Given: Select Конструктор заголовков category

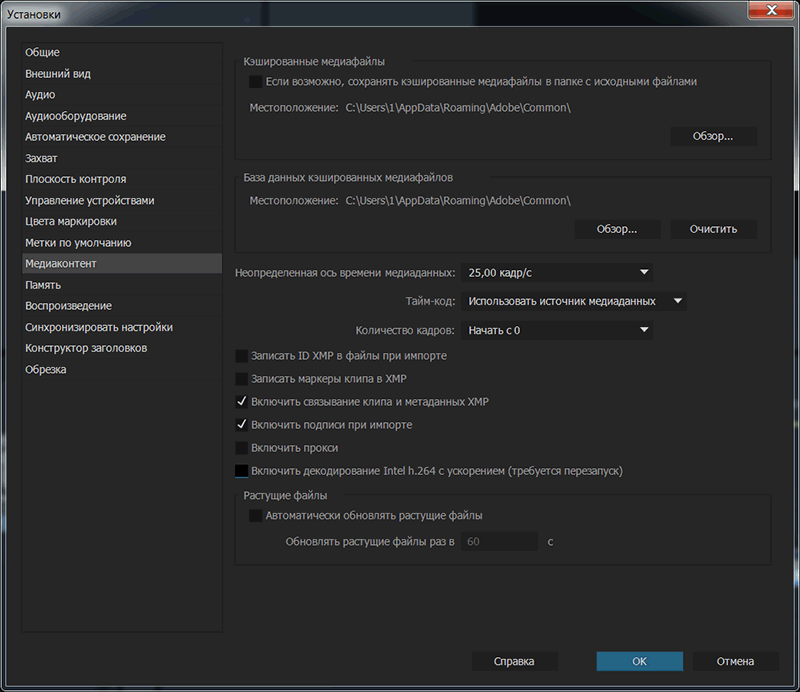Looking at the screenshot, I should point(122,348).
